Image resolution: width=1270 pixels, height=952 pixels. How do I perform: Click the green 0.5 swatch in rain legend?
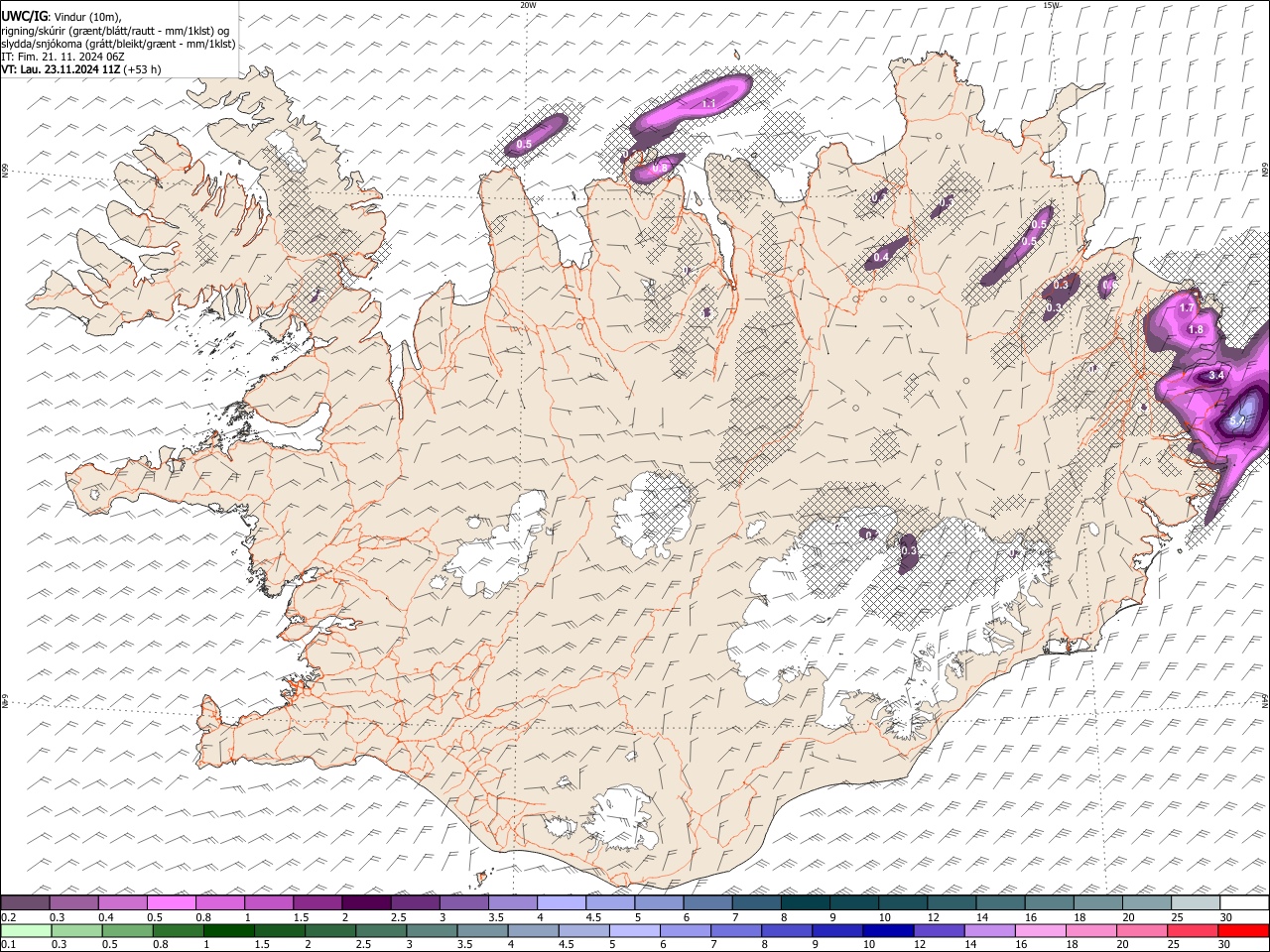[127, 930]
